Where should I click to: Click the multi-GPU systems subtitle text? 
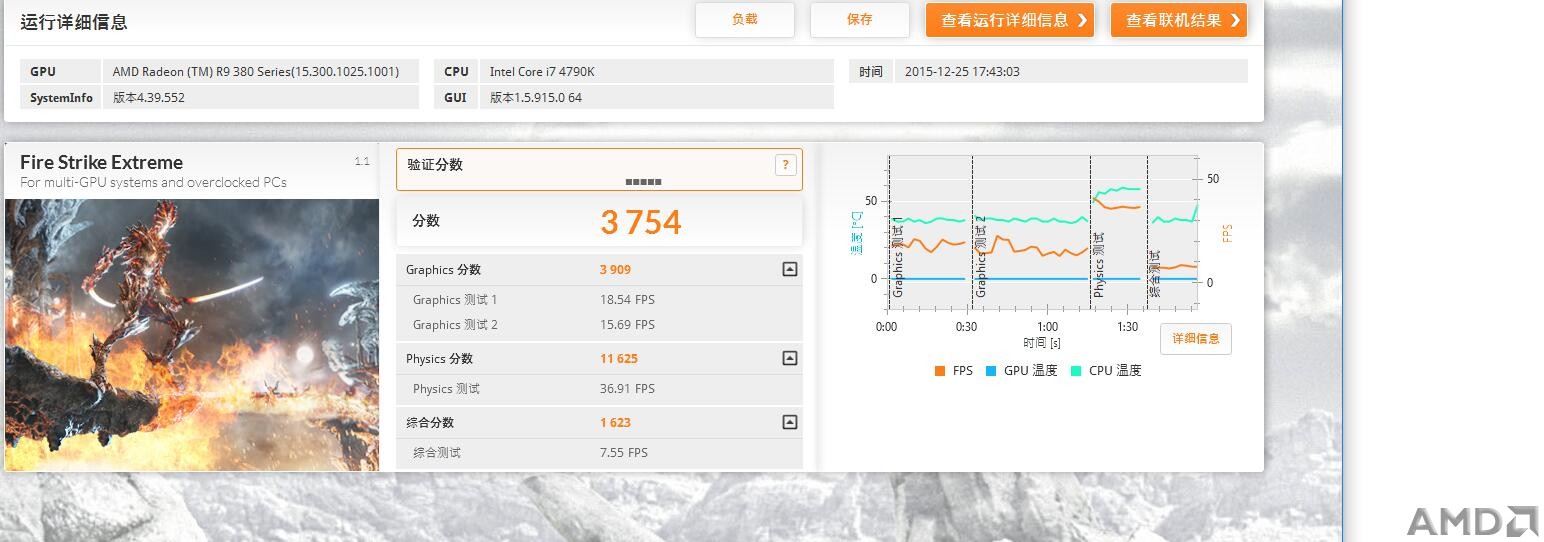153,182
